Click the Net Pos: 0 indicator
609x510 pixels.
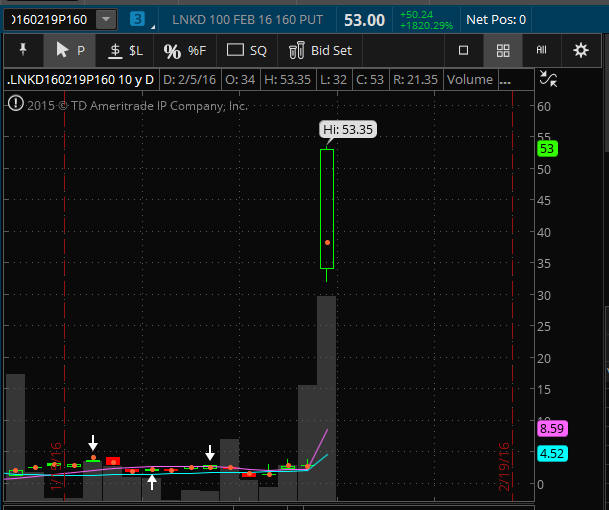497,19
